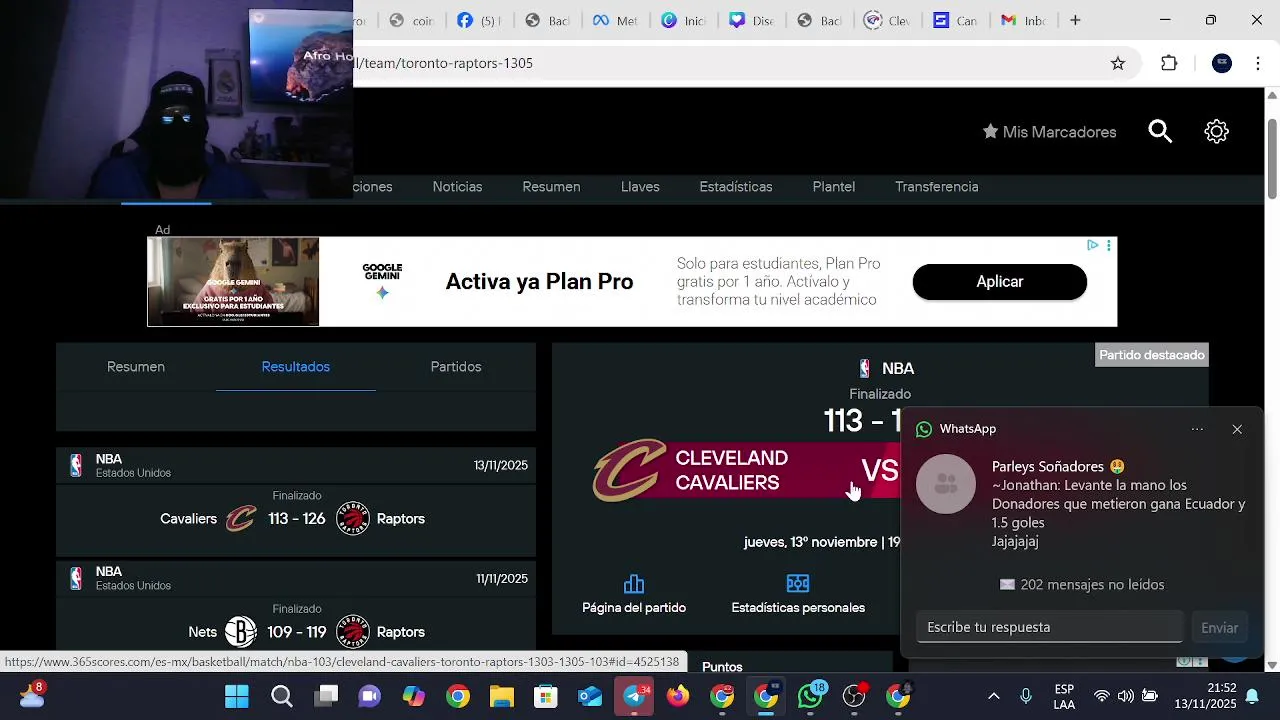The image size is (1280, 720).
Task: Go to the team Resumen menu
Action: click(551, 187)
